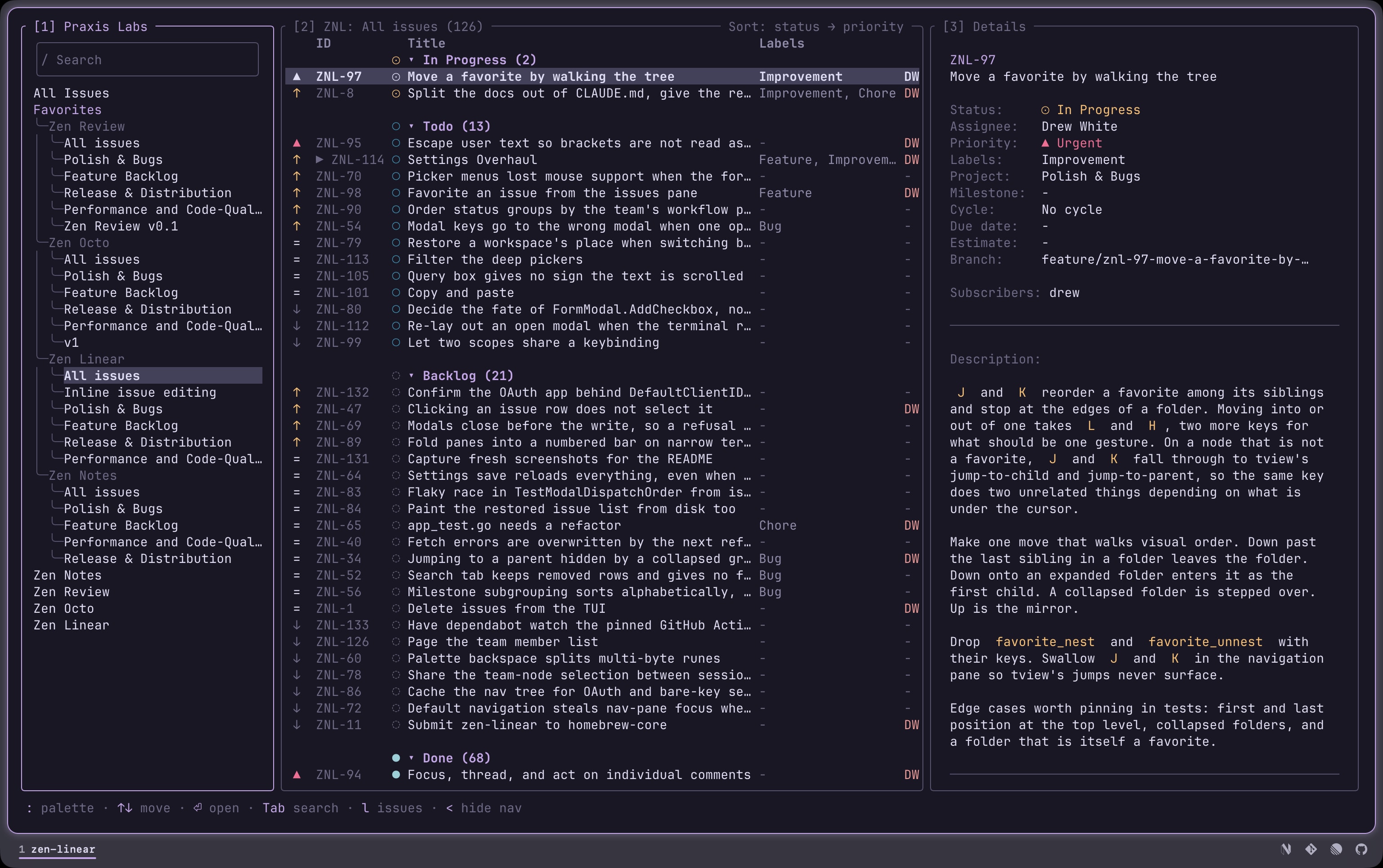
Task: Click the git icon in bottom status bar
Action: (1311, 849)
